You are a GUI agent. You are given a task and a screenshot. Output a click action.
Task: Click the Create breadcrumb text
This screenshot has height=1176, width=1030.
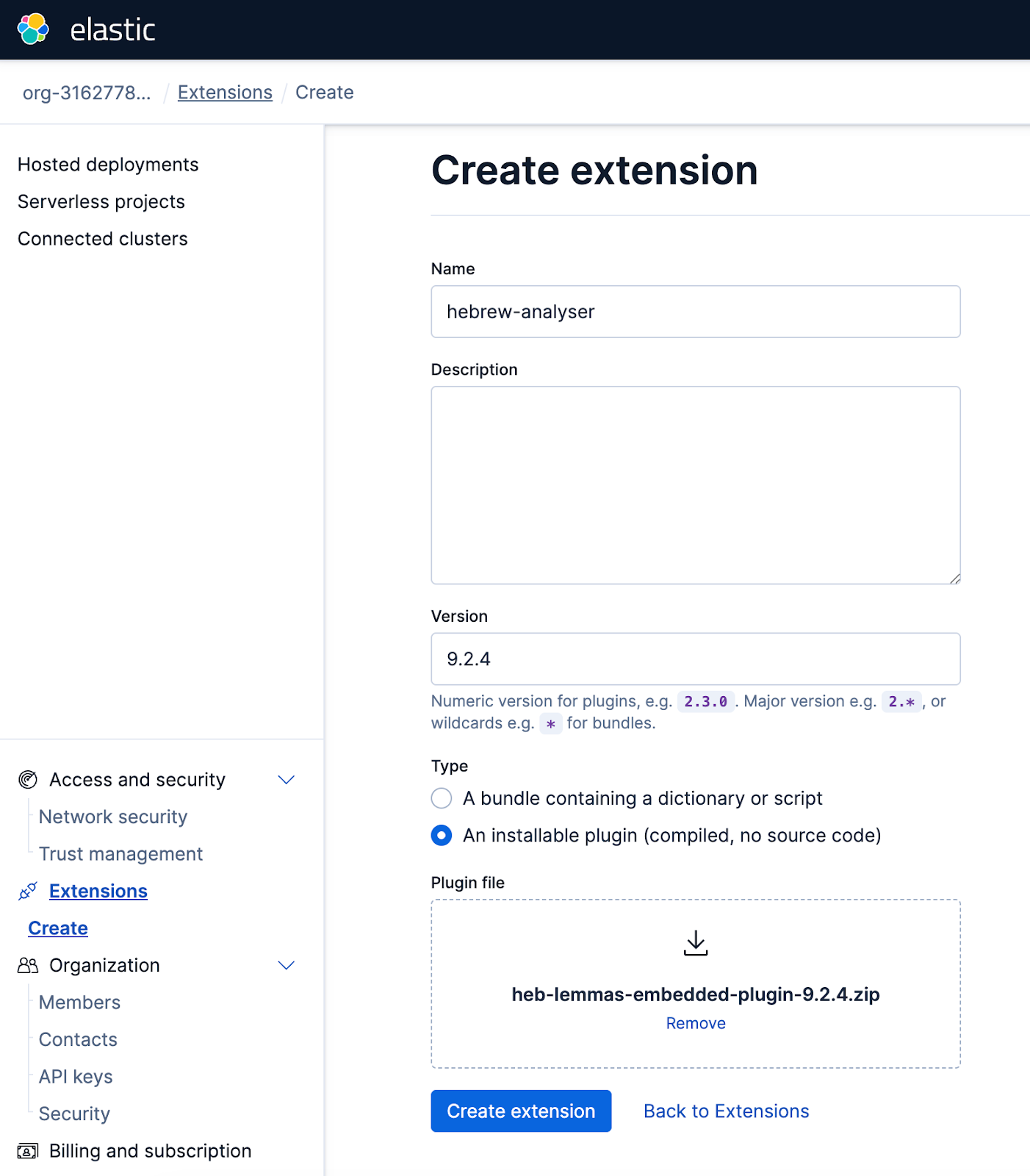pos(325,93)
